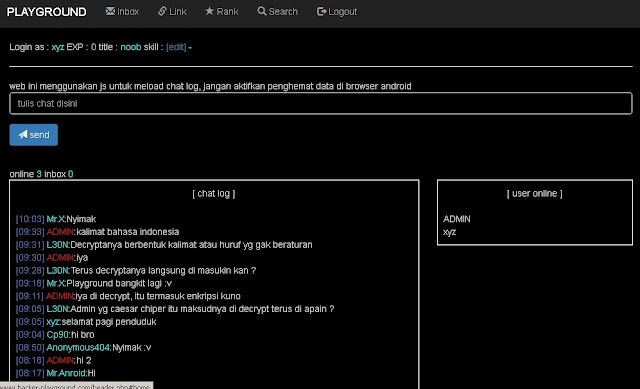
Task: Select ADMIN in user online list
Action: pos(457,219)
